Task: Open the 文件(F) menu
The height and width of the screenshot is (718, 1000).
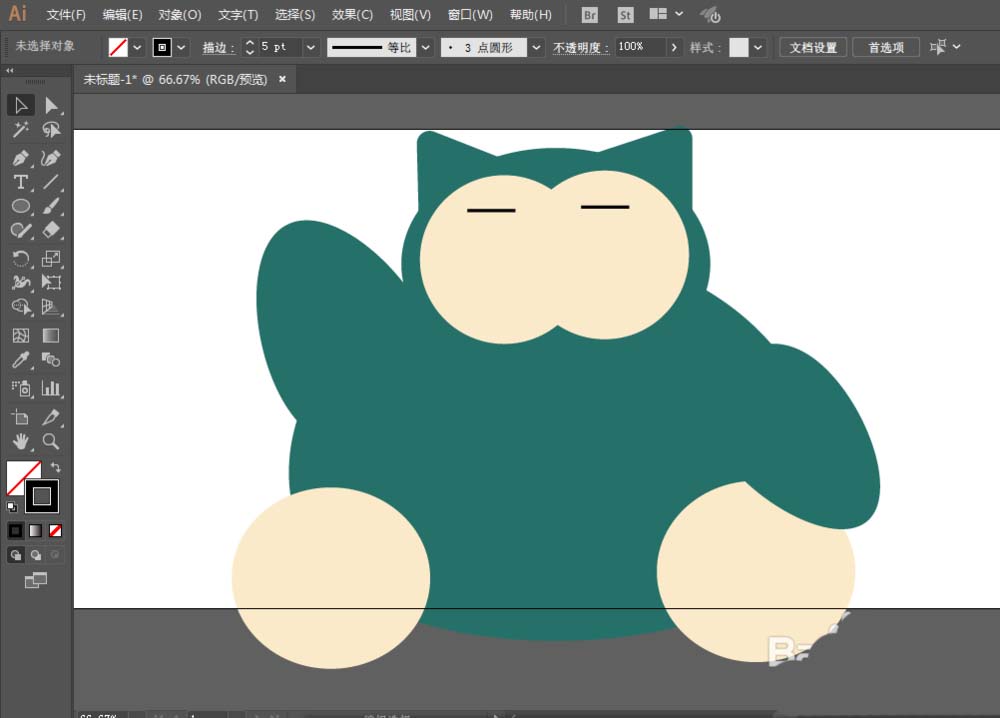Action: [x=66, y=15]
